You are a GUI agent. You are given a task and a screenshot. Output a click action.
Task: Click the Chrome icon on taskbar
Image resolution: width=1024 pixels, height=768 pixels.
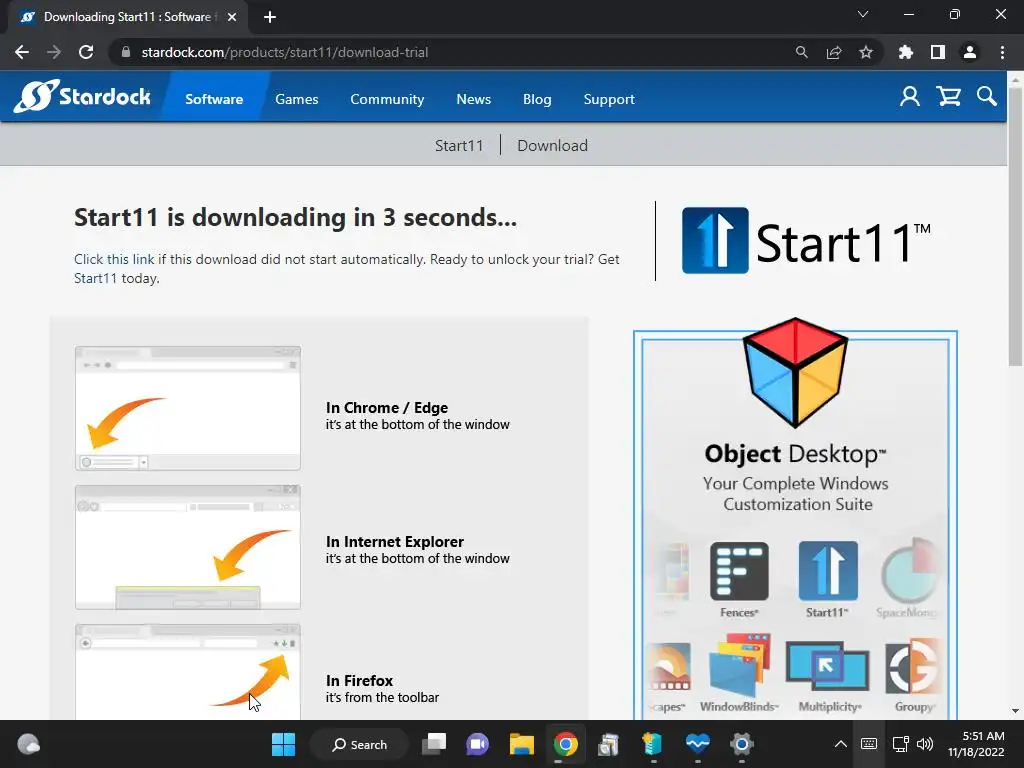tap(566, 744)
